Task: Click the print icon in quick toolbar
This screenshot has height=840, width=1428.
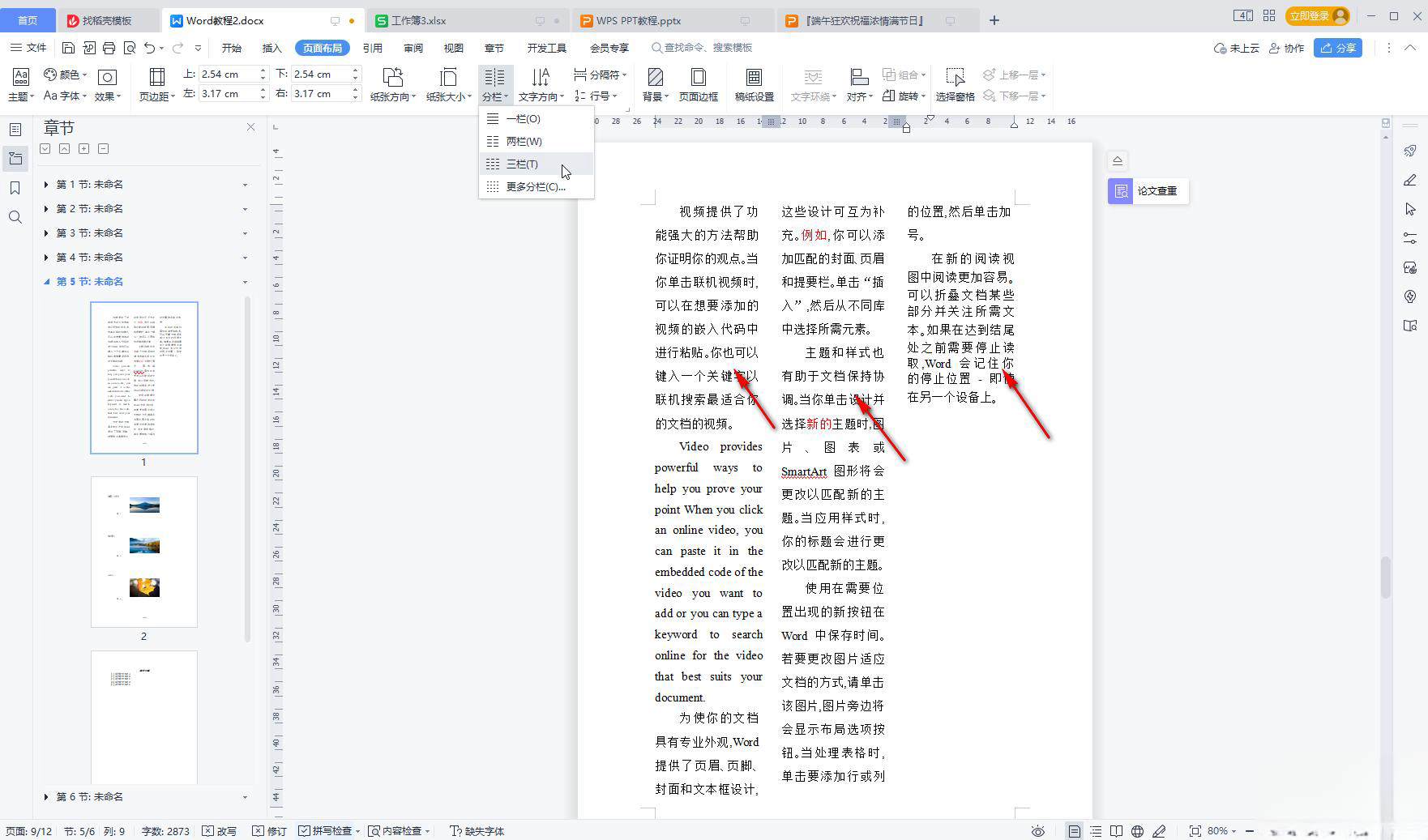Action: (109, 48)
